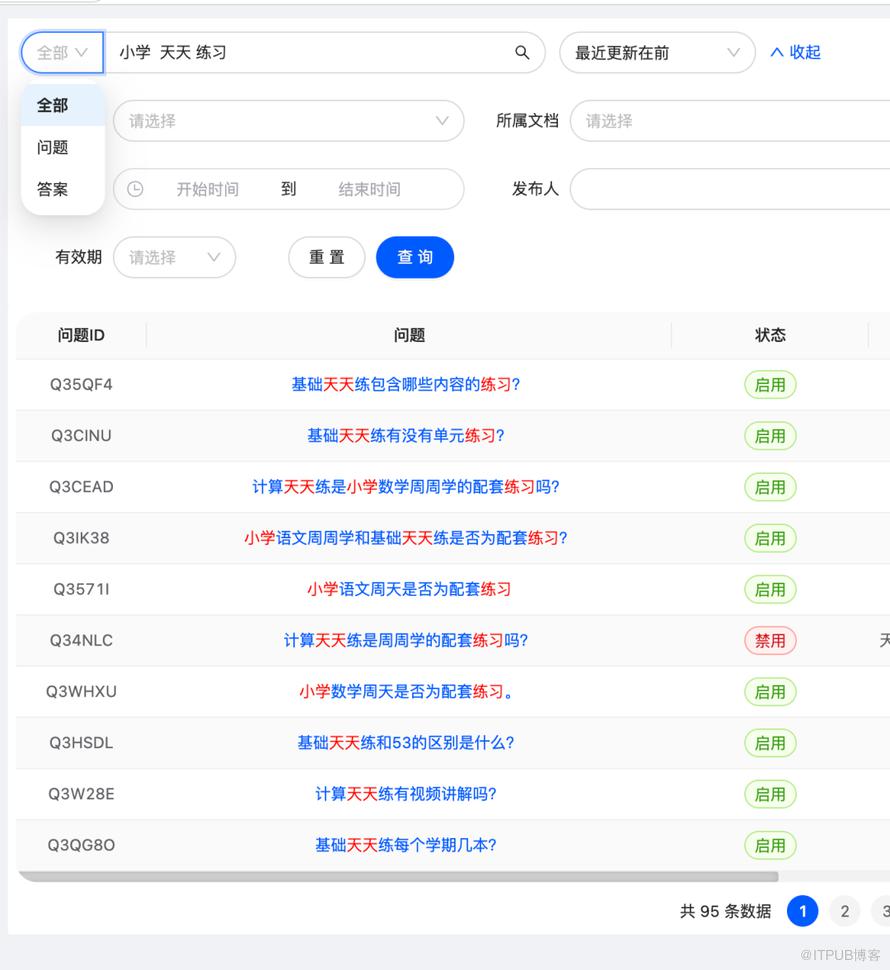Click the blue 查询 button
This screenshot has width=890, height=970.
414,257
